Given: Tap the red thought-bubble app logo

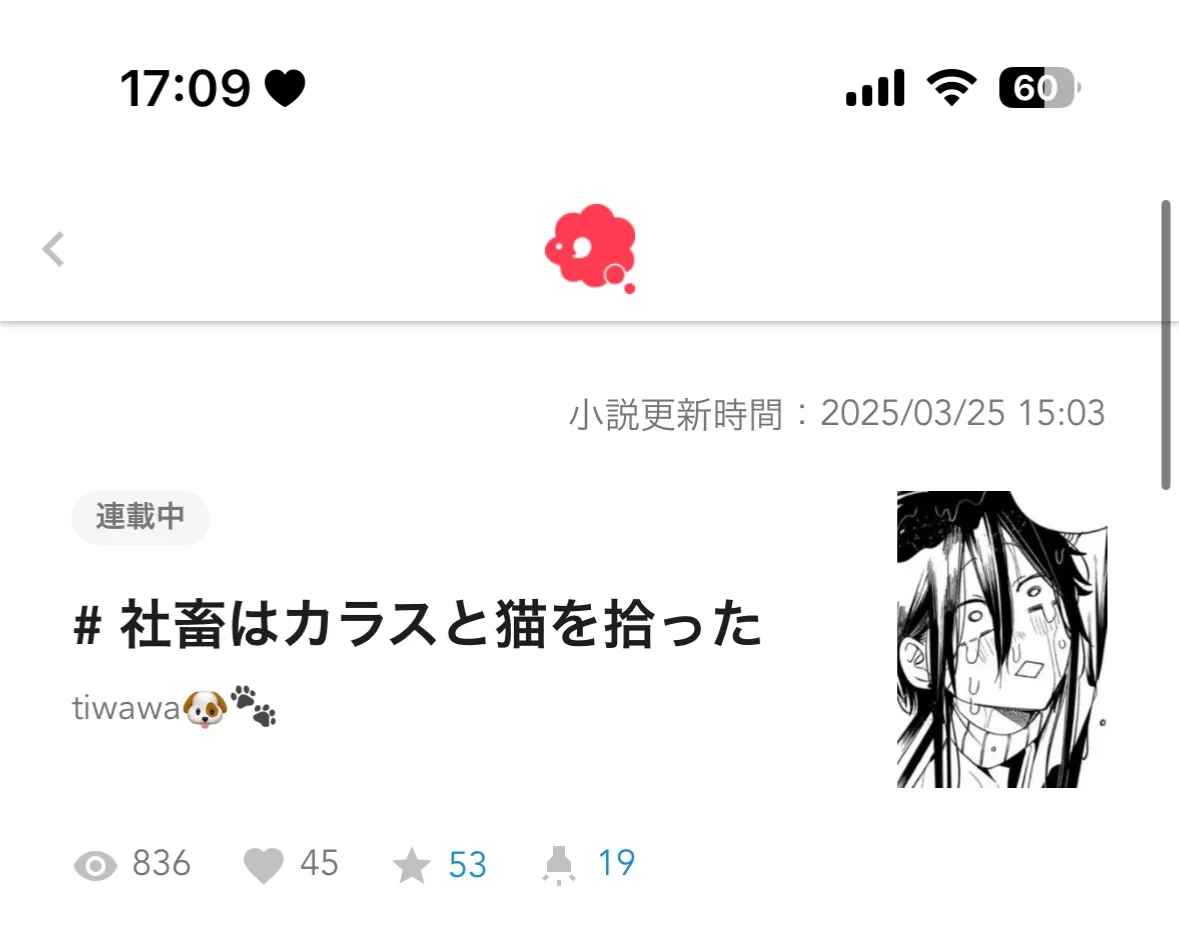Looking at the screenshot, I should (x=591, y=248).
